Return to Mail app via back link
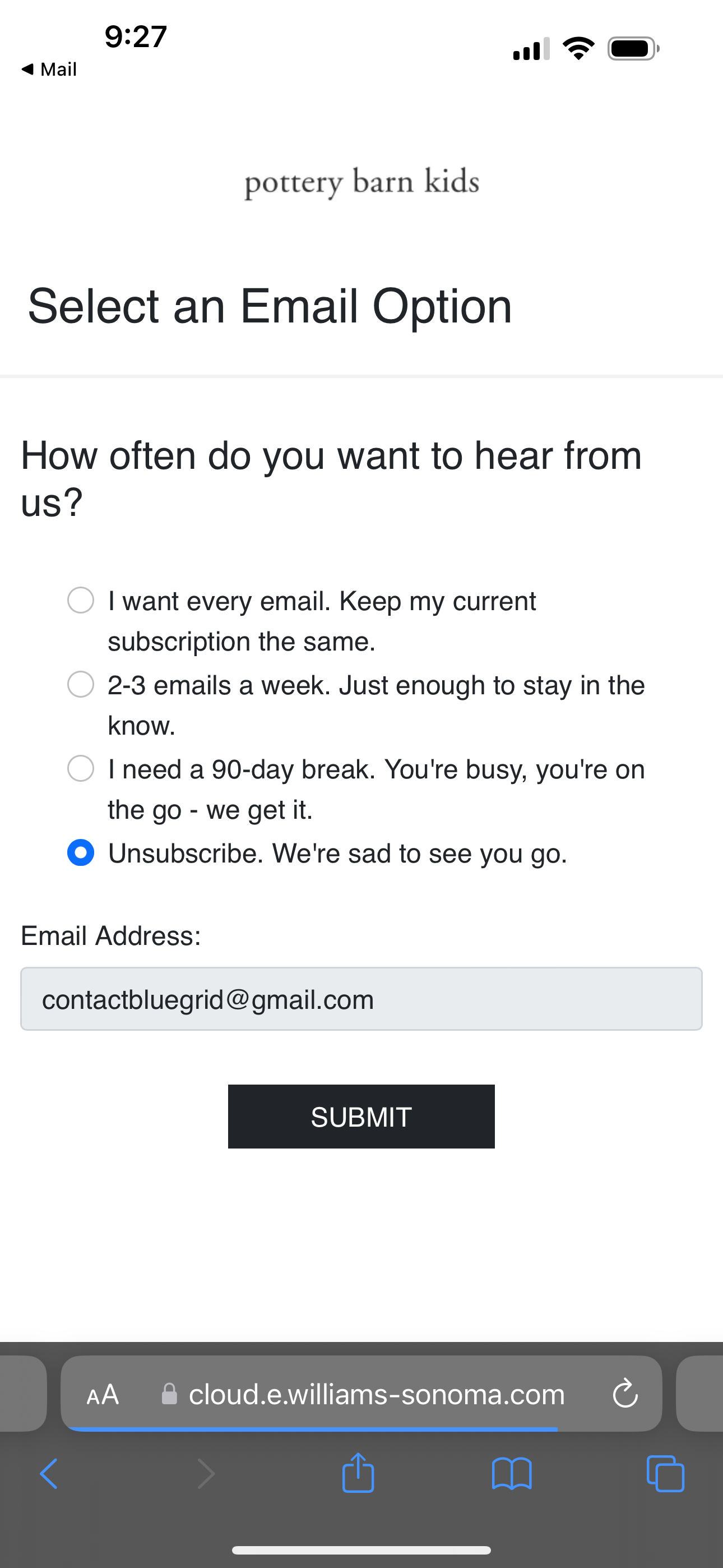Image resolution: width=723 pixels, height=1568 pixels. (49, 70)
